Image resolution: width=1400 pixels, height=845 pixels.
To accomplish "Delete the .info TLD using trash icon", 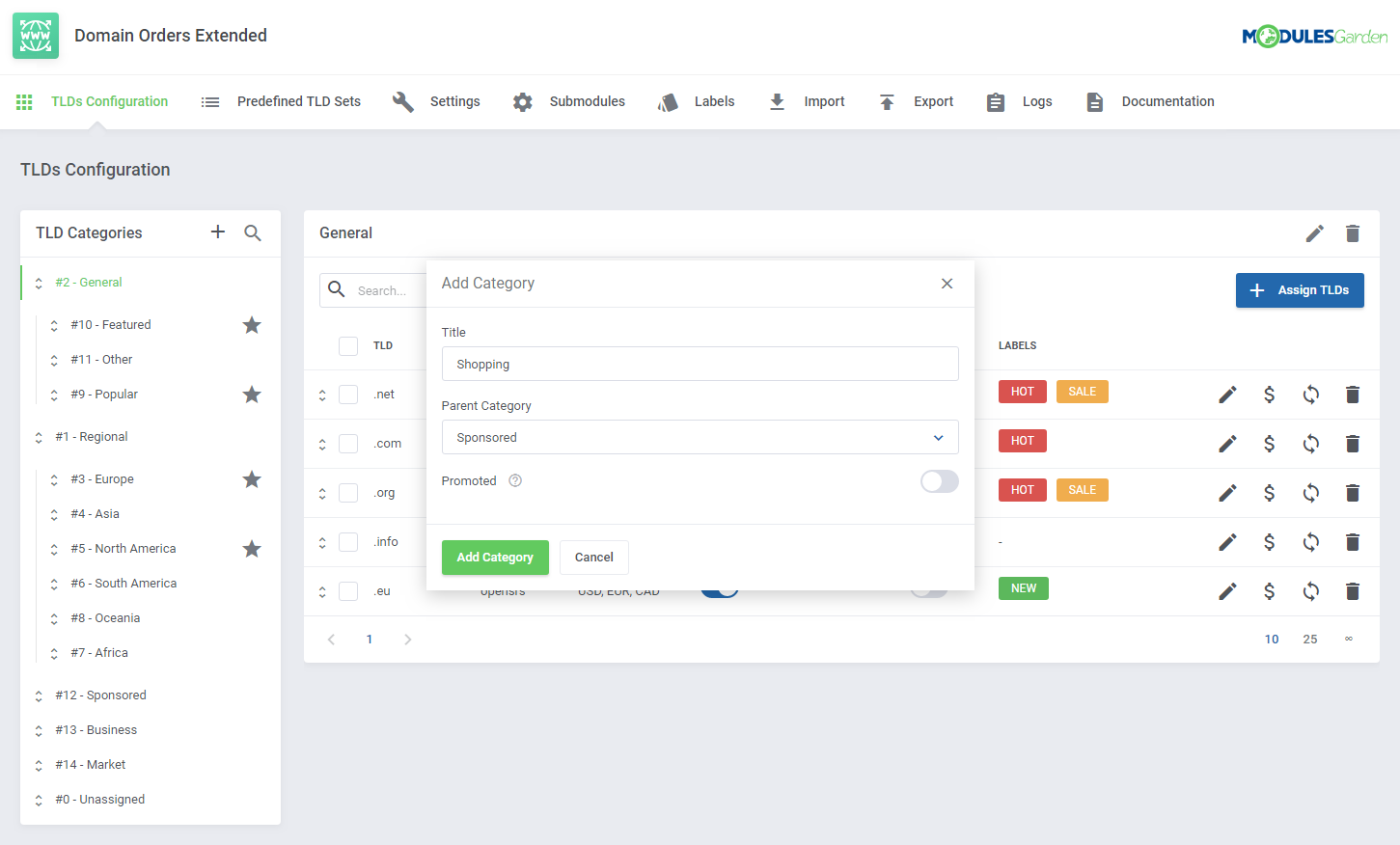I will 1352,542.
